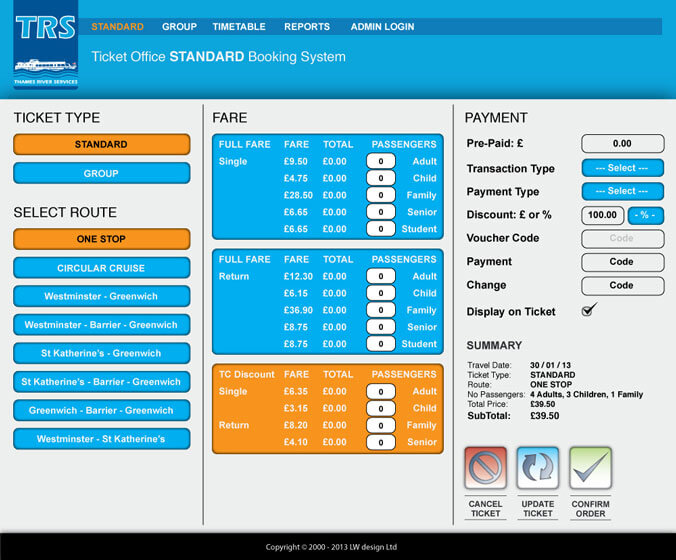
Task: Select Westminster - Greenwich route
Action: click(101, 297)
